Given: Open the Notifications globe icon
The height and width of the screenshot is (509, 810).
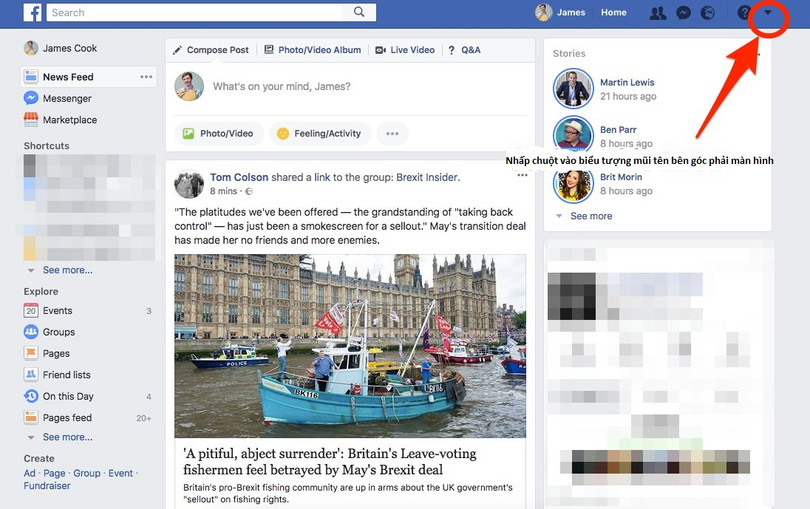Looking at the screenshot, I should tap(708, 13).
